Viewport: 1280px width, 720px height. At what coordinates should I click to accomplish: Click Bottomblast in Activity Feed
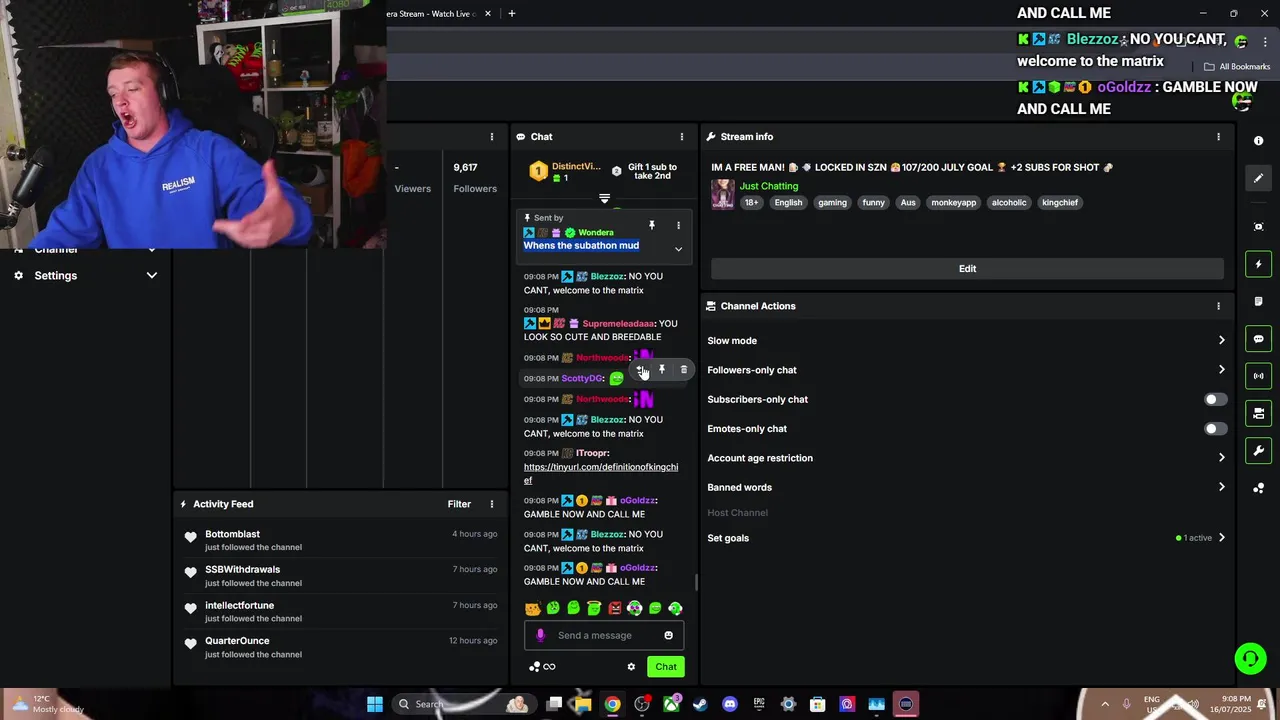[x=232, y=534]
